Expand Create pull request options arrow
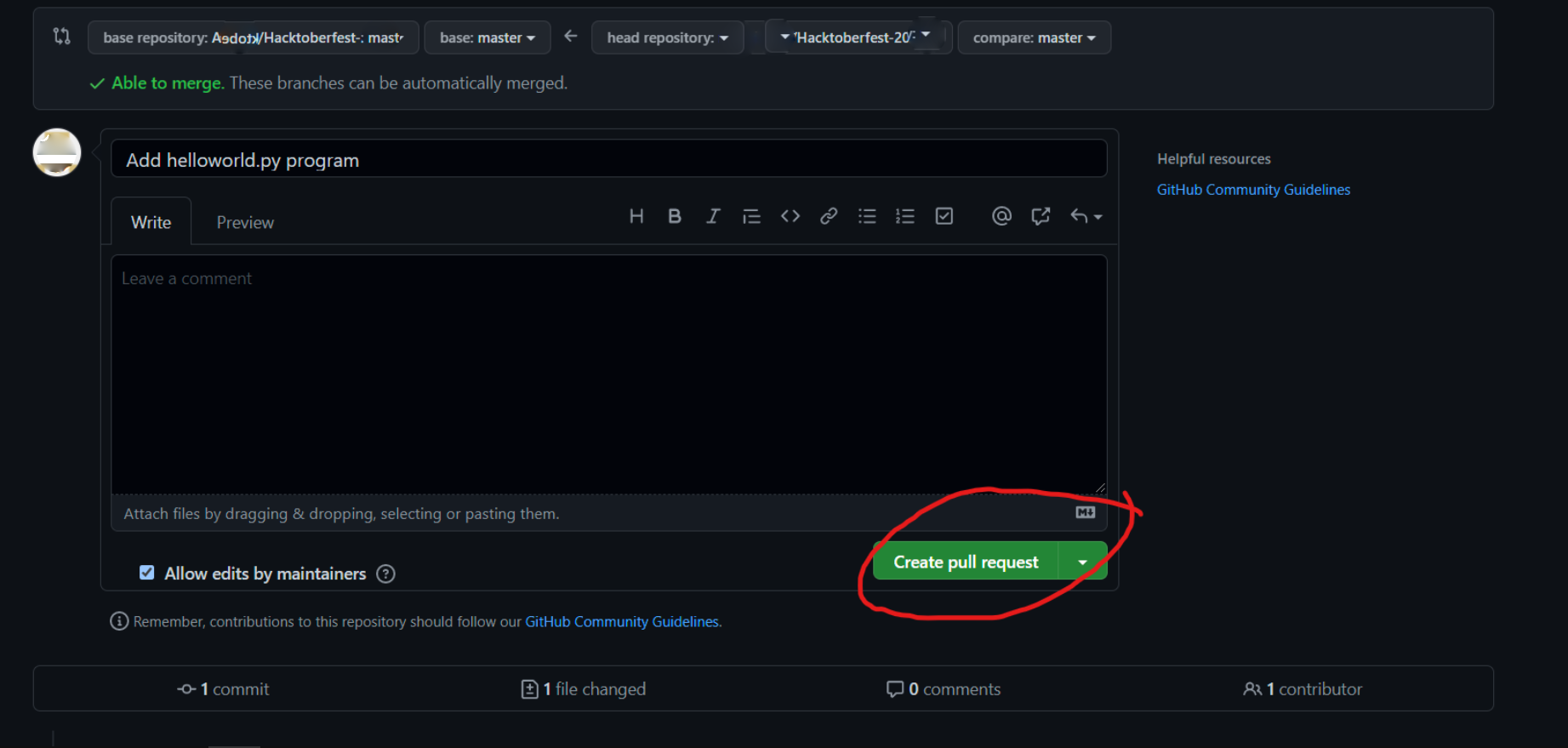The width and height of the screenshot is (1568, 748). 1082,562
